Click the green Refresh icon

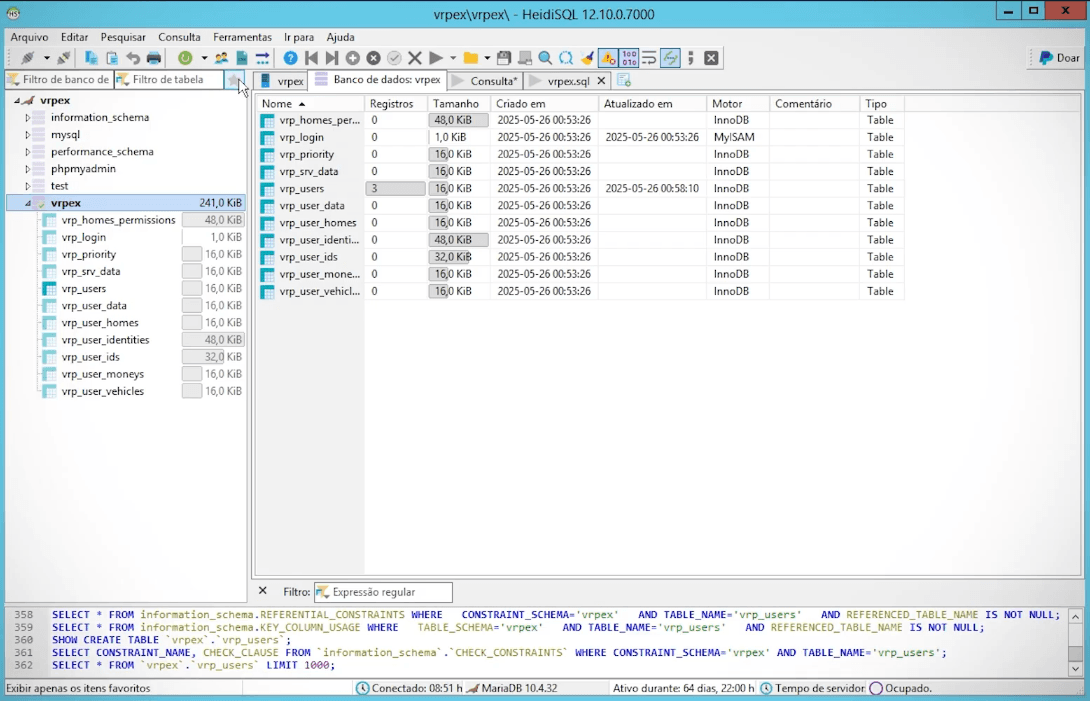click(185, 58)
